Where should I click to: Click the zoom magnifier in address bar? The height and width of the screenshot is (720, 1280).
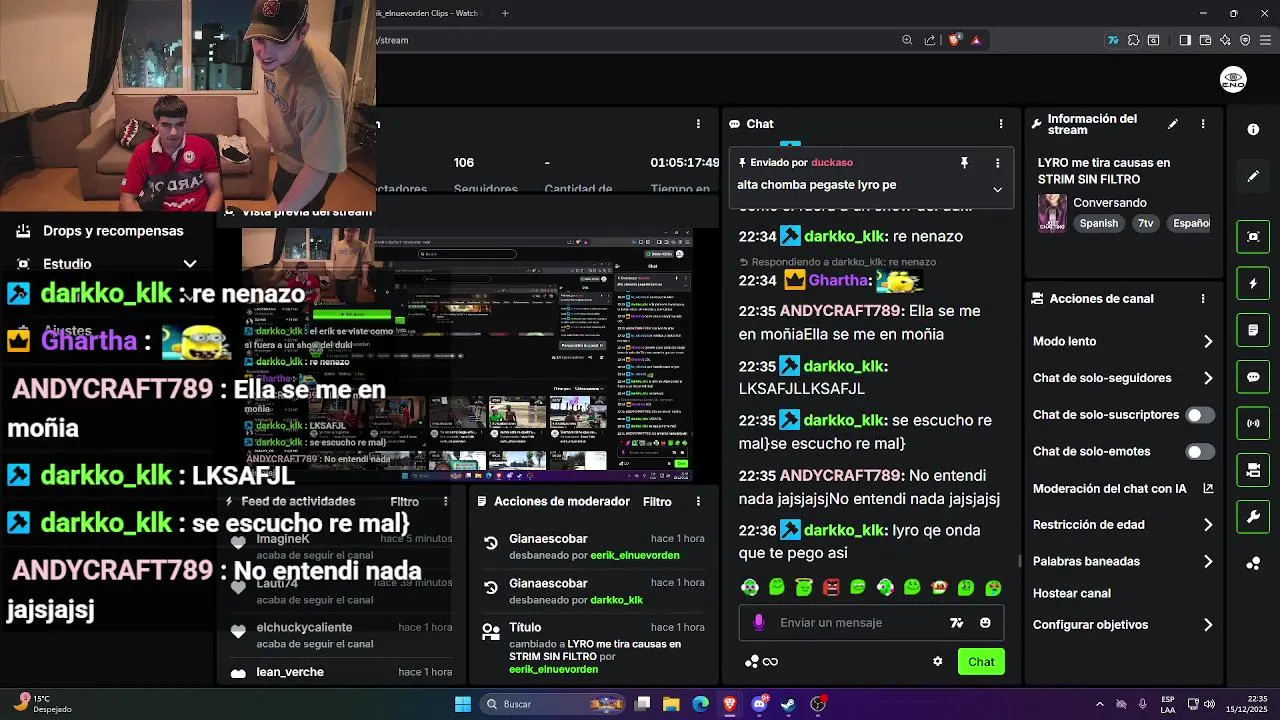tap(907, 40)
